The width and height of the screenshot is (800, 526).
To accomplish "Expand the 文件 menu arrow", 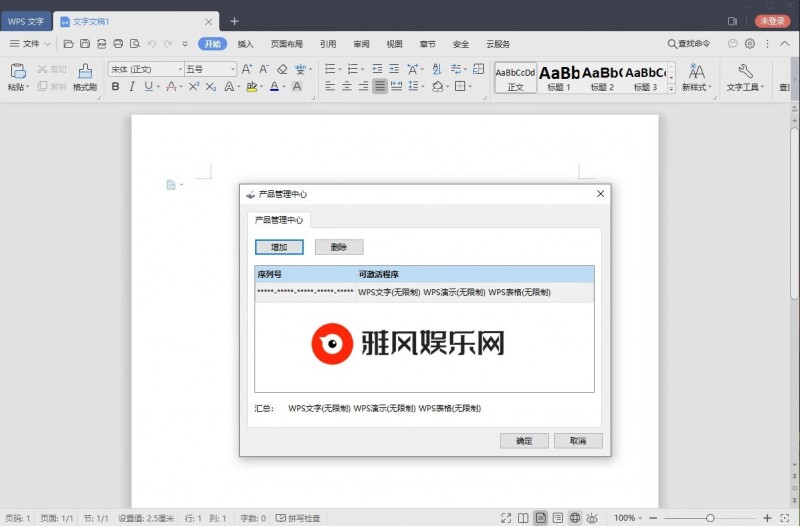I will (x=47, y=44).
